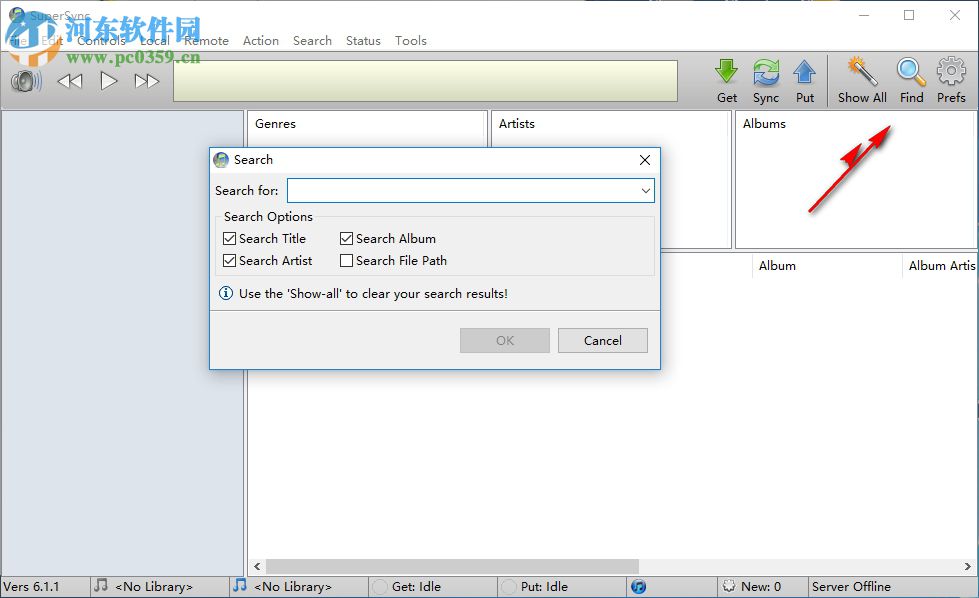Cancel the Search dialog
The height and width of the screenshot is (598, 979).
coord(603,340)
